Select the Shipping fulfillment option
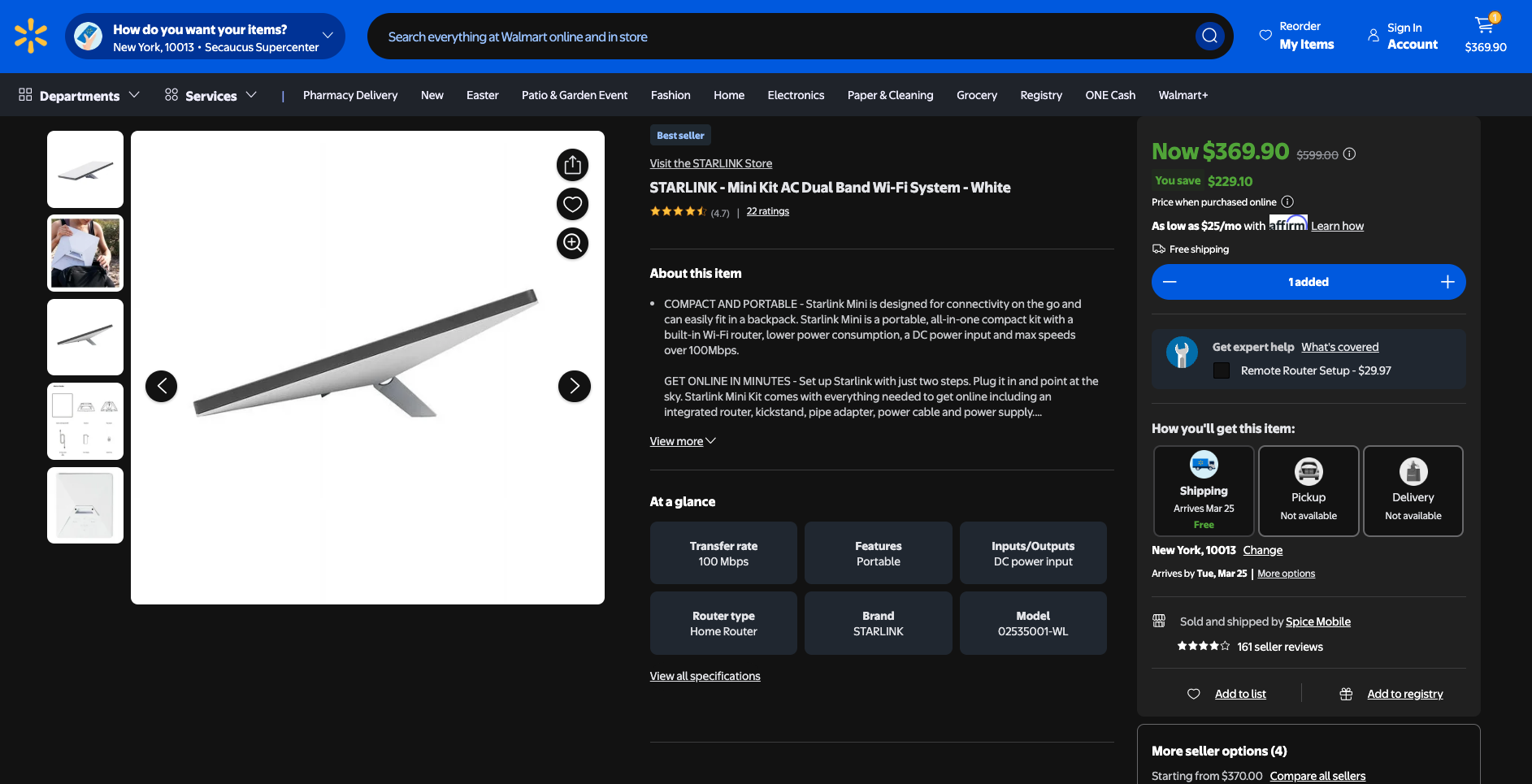 point(1204,491)
